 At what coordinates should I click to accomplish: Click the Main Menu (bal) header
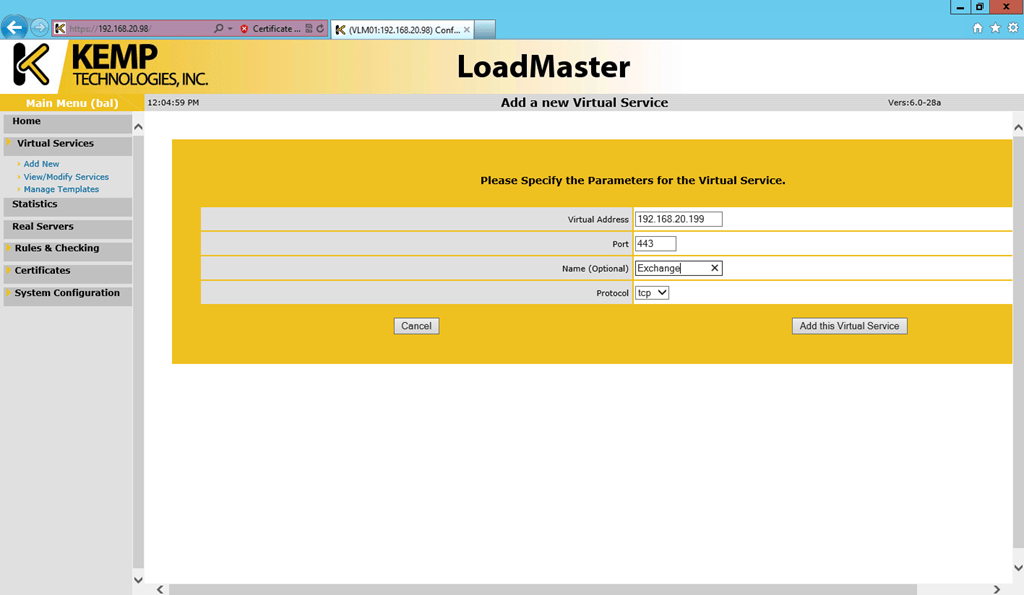pos(72,103)
